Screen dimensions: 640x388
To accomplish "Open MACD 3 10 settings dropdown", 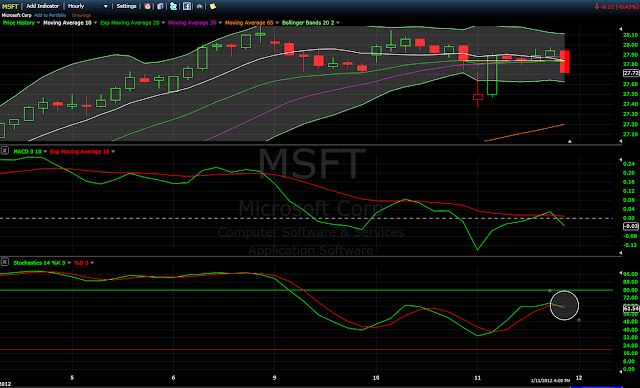I will tap(45, 152).
